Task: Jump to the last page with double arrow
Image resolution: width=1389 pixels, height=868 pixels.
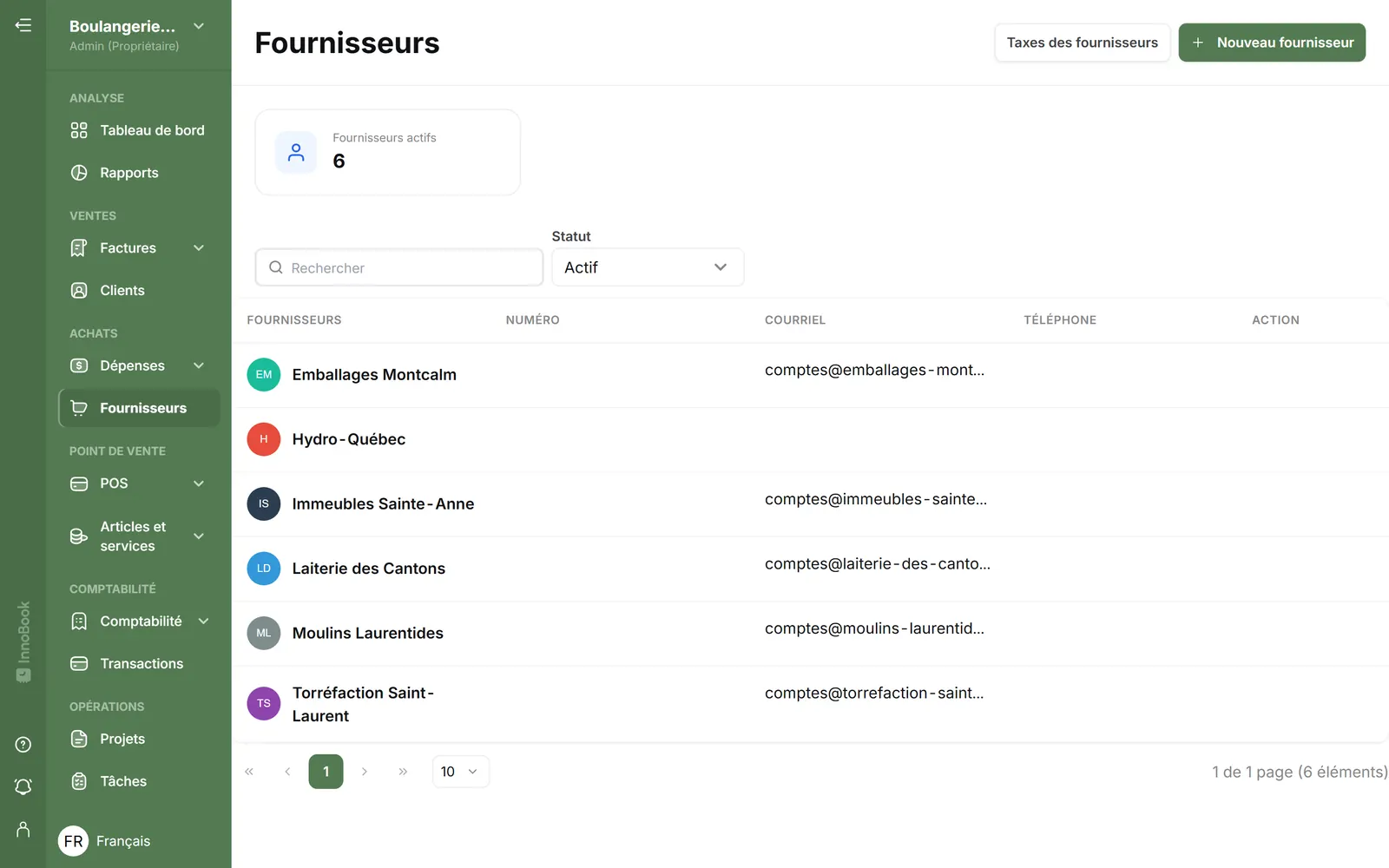Action: pyautogui.click(x=403, y=772)
